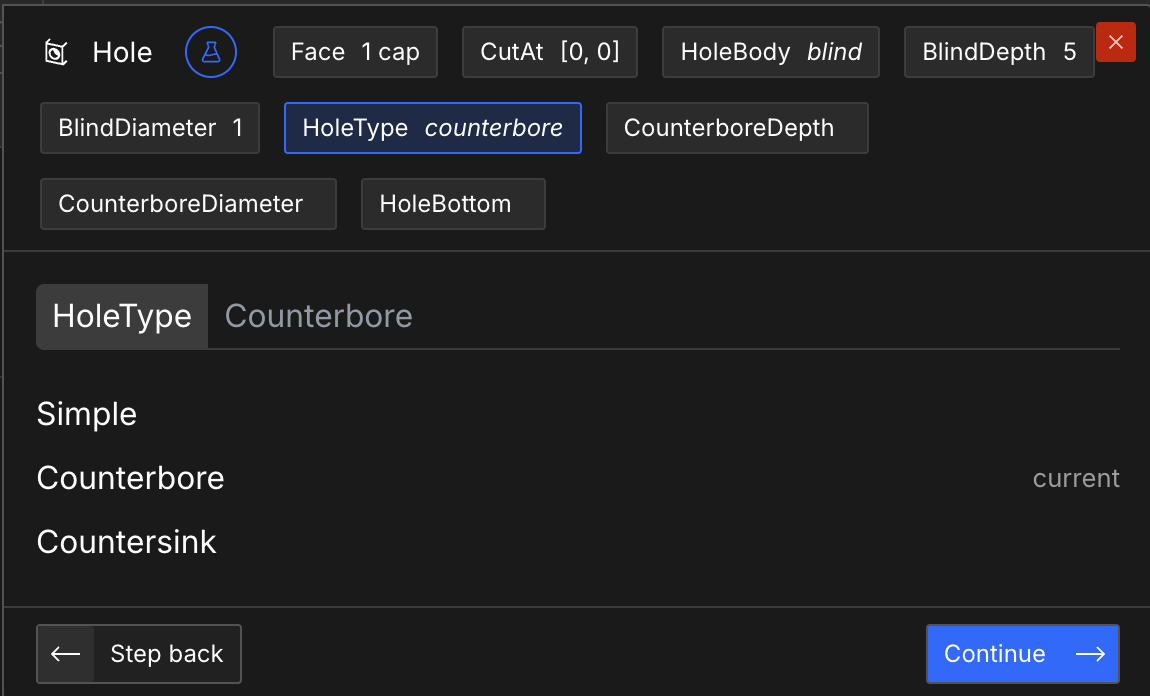This screenshot has width=1150, height=696.
Task: Close the Hole command dialog
Action: point(1116,42)
